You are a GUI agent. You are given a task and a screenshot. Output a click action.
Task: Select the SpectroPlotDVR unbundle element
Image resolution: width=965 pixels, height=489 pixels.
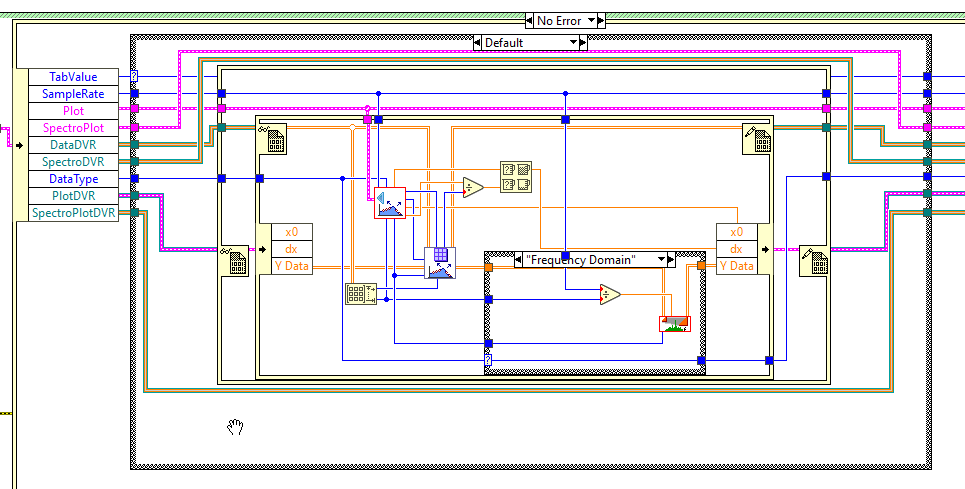73,213
